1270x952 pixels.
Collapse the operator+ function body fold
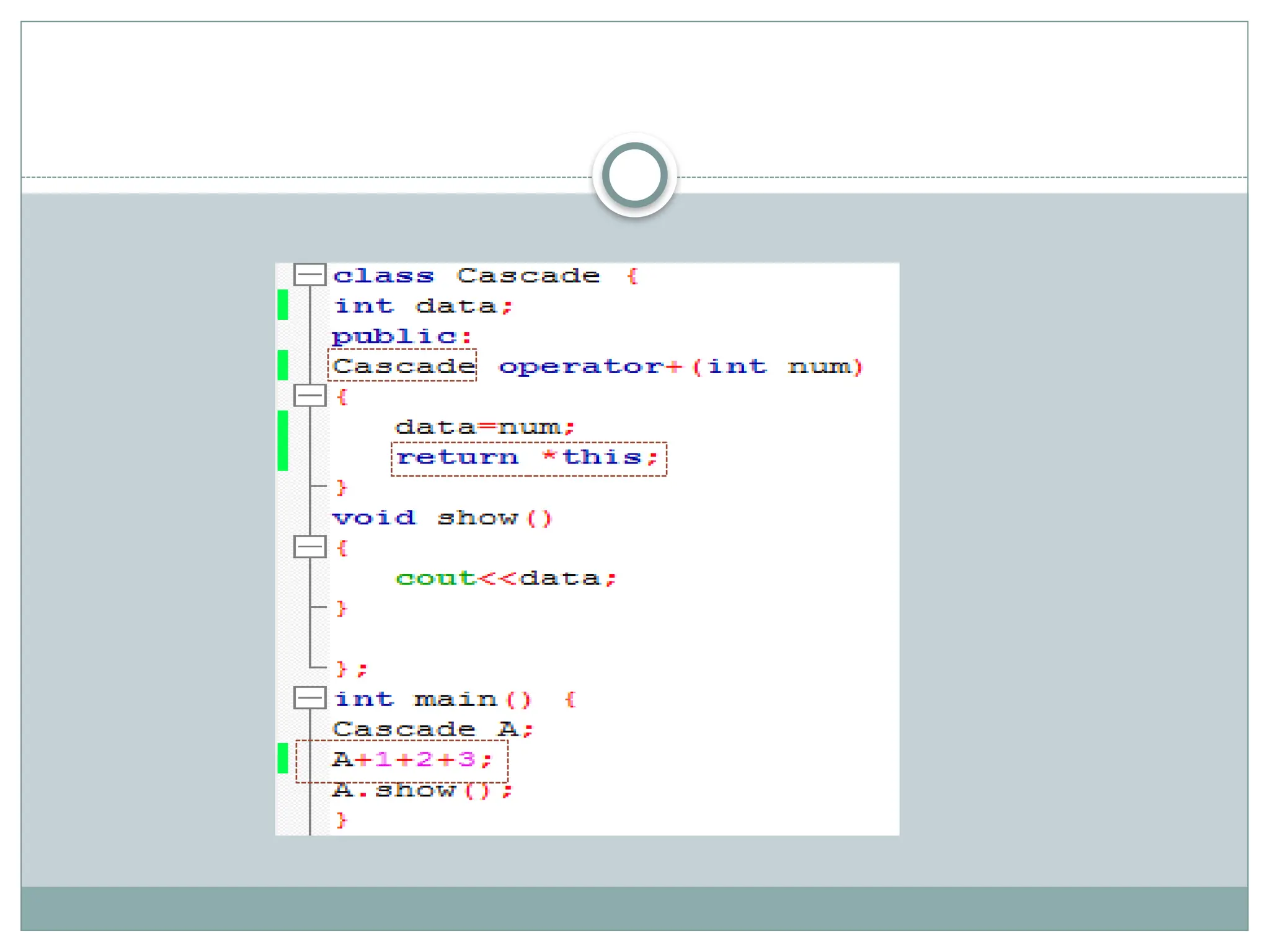pyautogui.click(x=309, y=395)
